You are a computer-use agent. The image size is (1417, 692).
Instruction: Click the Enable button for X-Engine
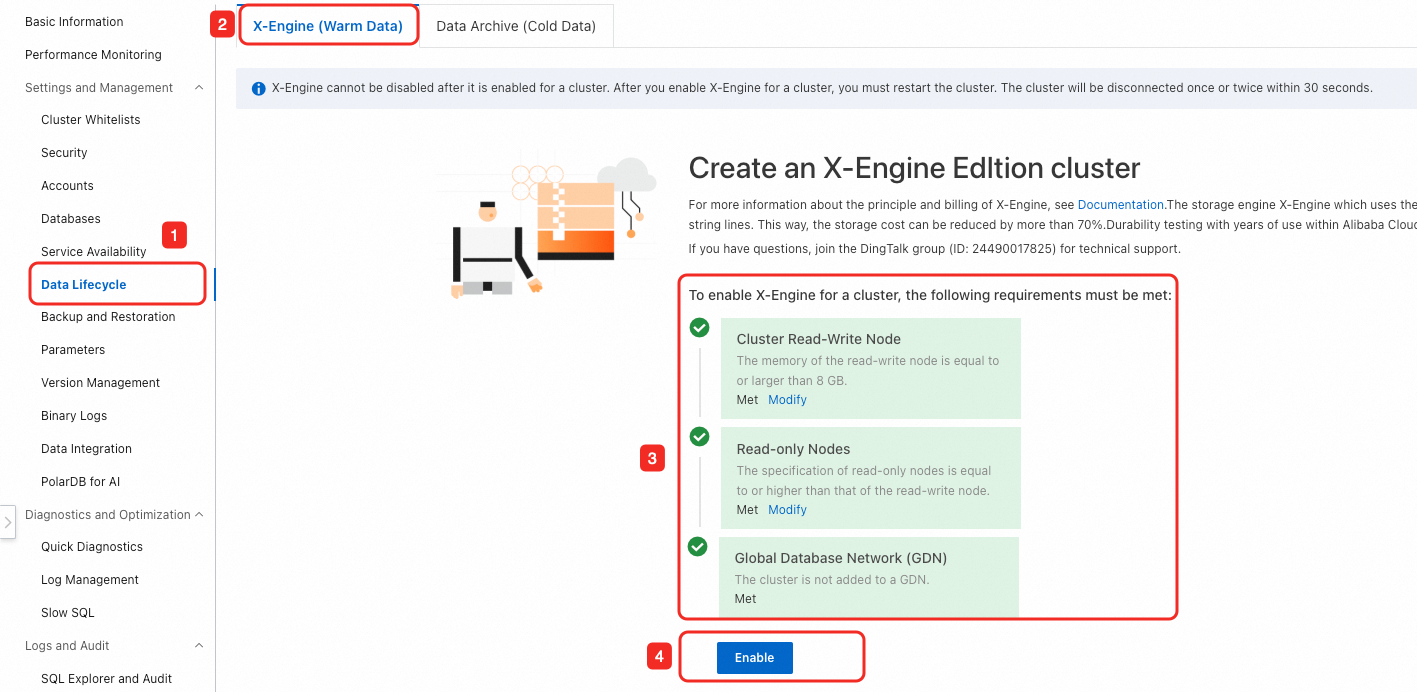pos(755,658)
